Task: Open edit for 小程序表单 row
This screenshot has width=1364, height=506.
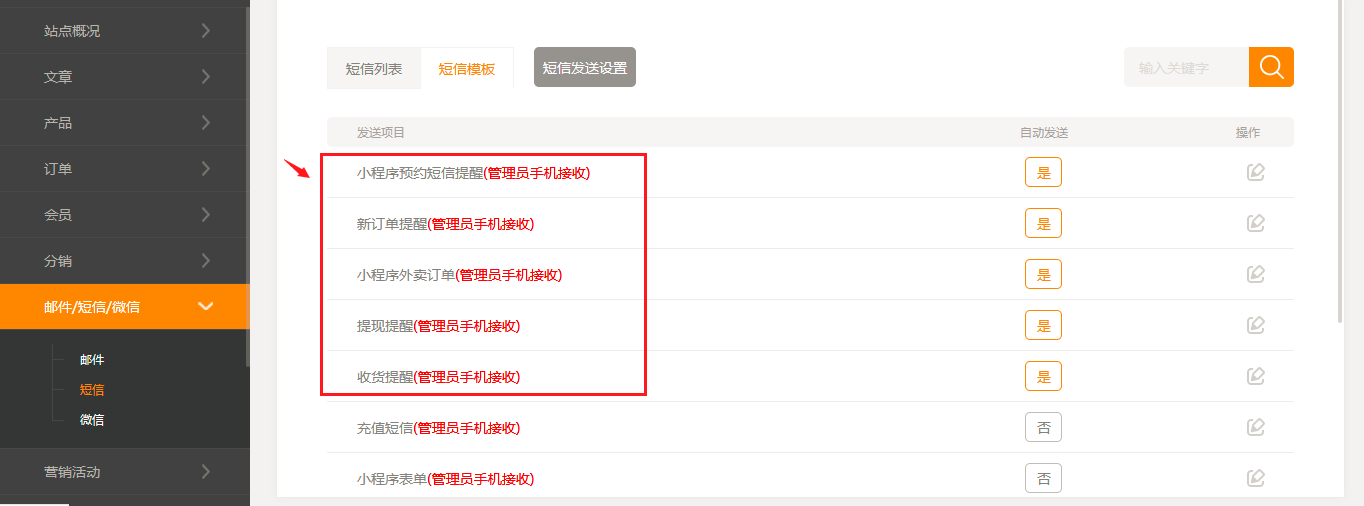Action: pyautogui.click(x=1256, y=478)
